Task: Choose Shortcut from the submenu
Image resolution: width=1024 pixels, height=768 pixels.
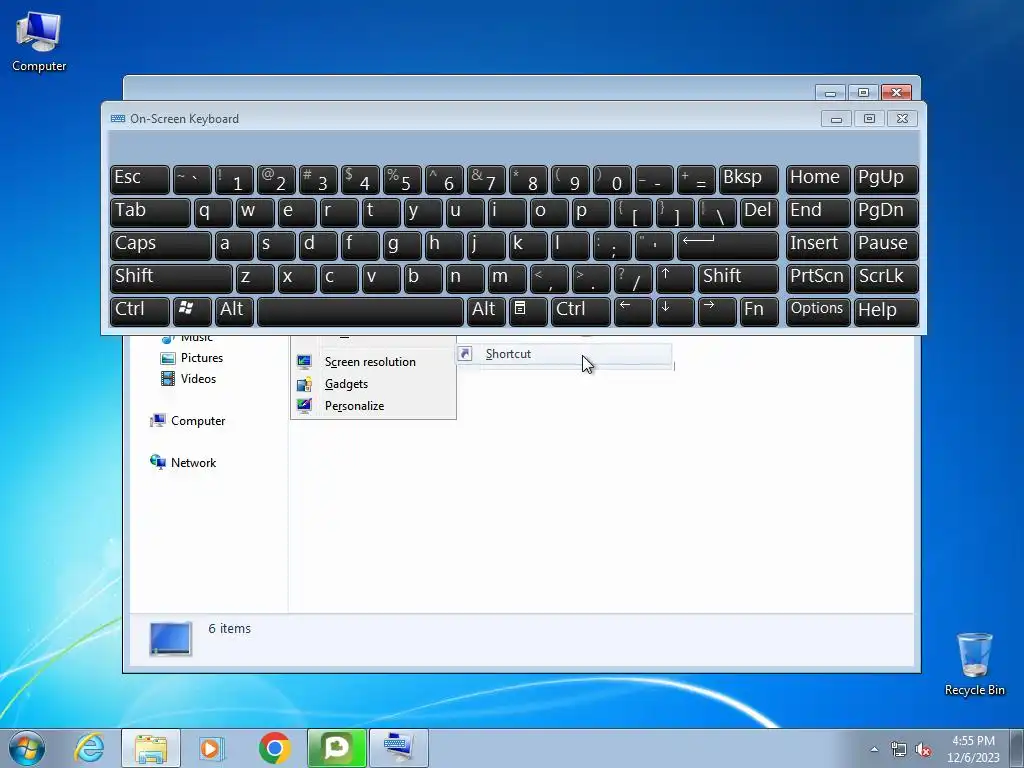Action: pyautogui.click(x=564, y=354)
